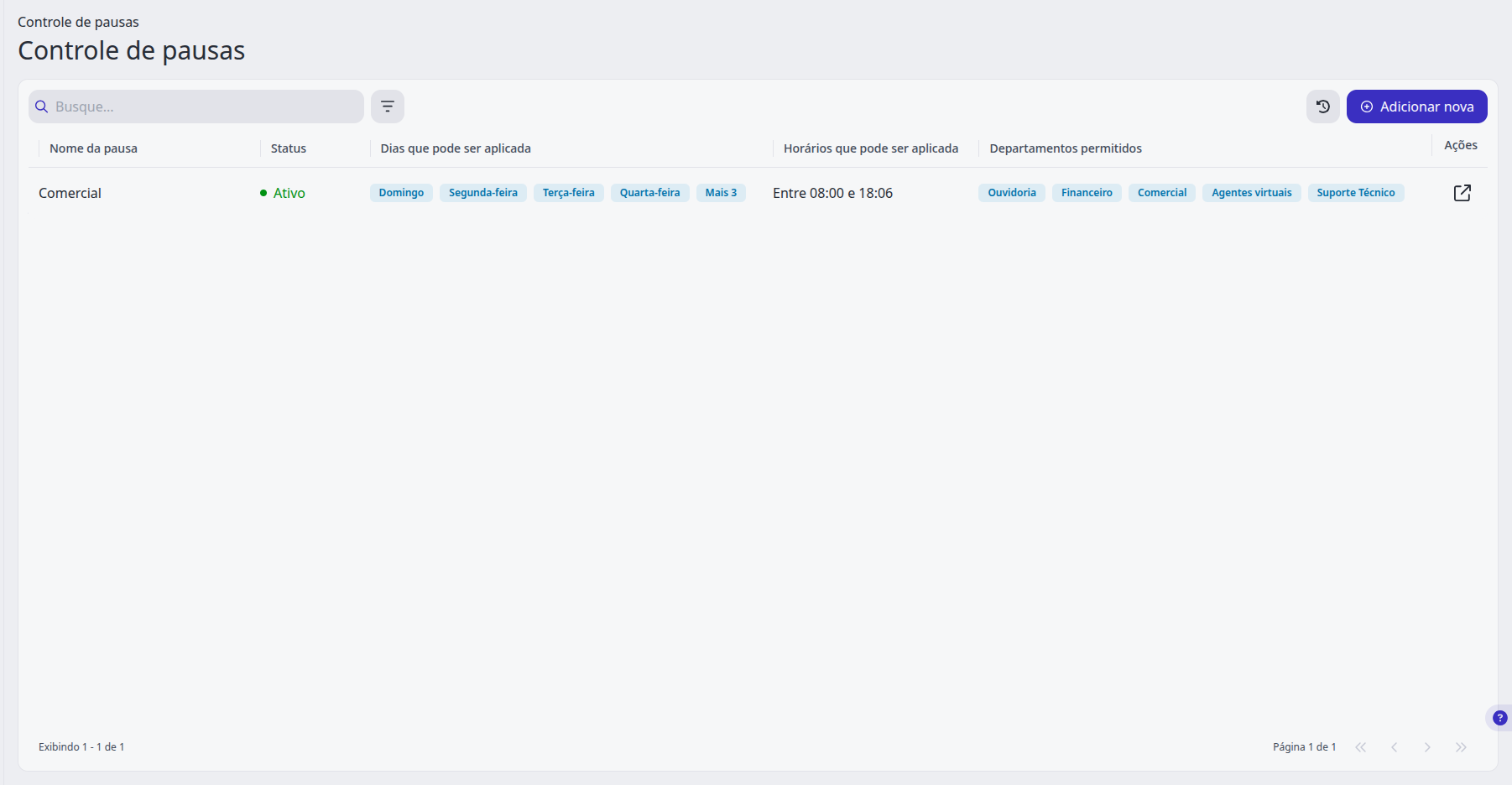Select the Comercial pause name cell
This screenshot has width=1512, height=785.
70,193
